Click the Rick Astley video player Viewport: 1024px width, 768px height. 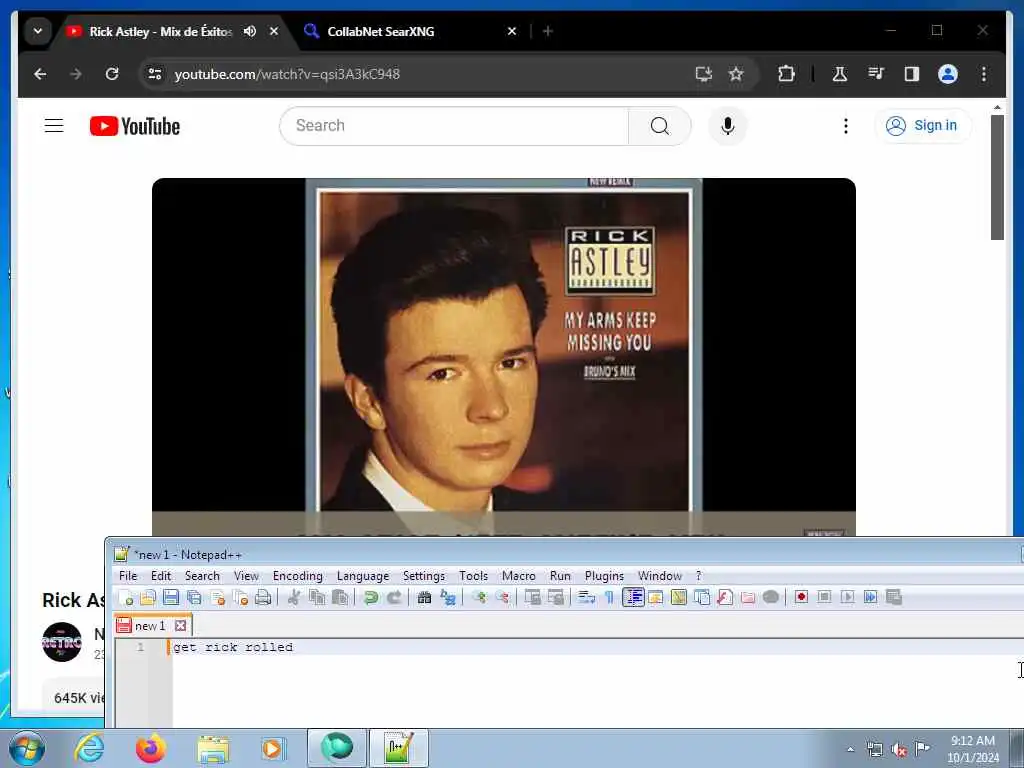tap(504, 356)
